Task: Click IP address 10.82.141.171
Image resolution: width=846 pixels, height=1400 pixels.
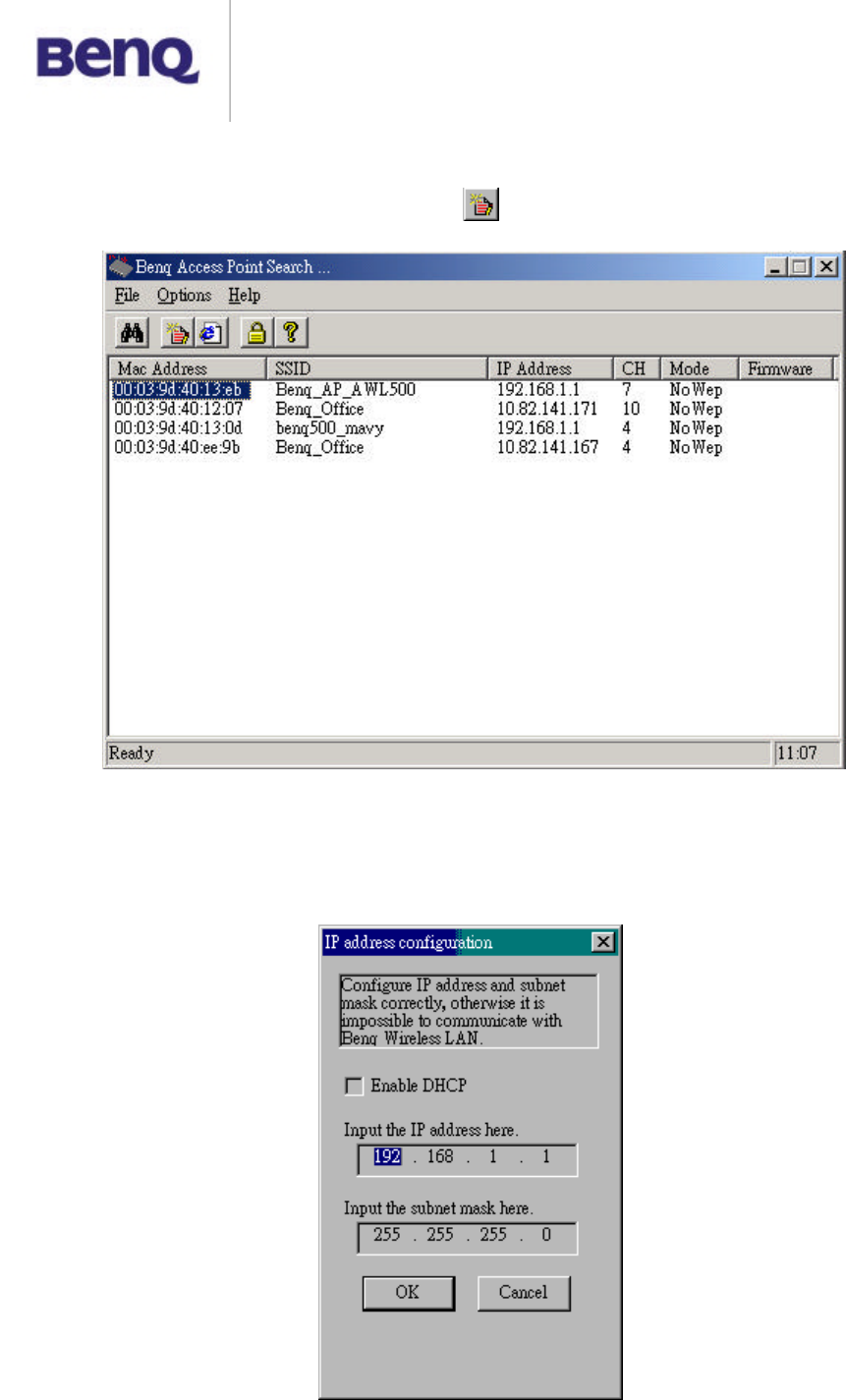Action: pyautogui.click(x=546, y=409)
